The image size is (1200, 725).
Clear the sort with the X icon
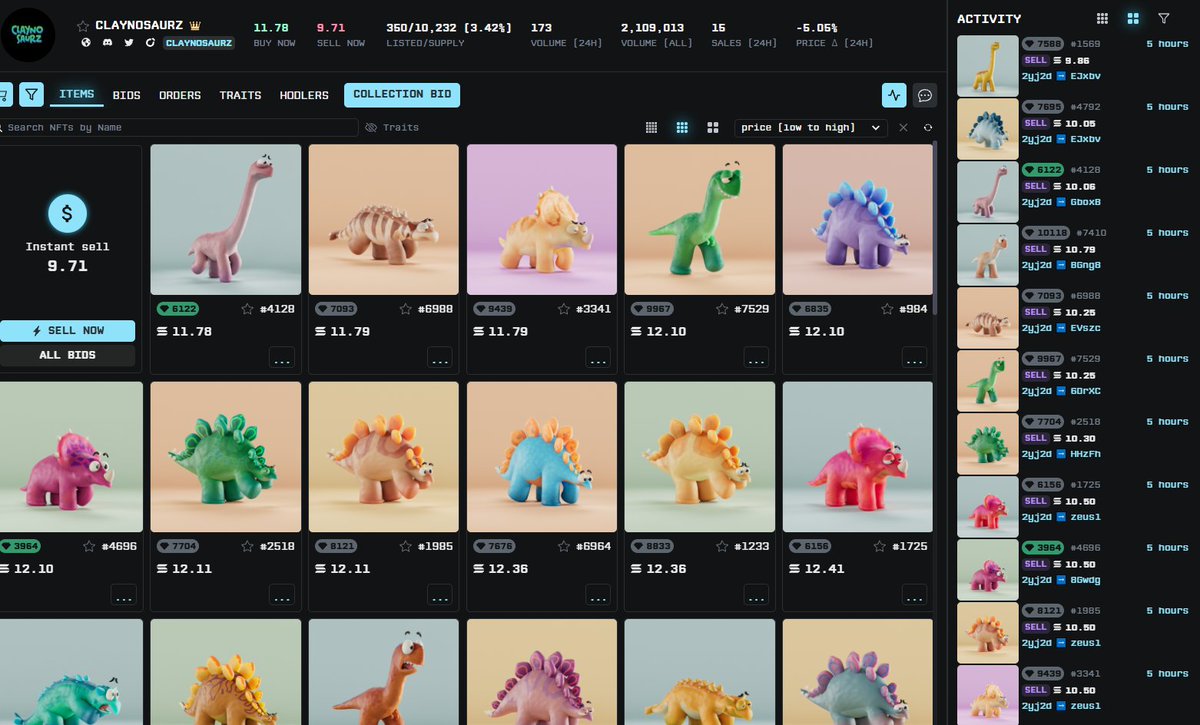(x=903, y=128)
